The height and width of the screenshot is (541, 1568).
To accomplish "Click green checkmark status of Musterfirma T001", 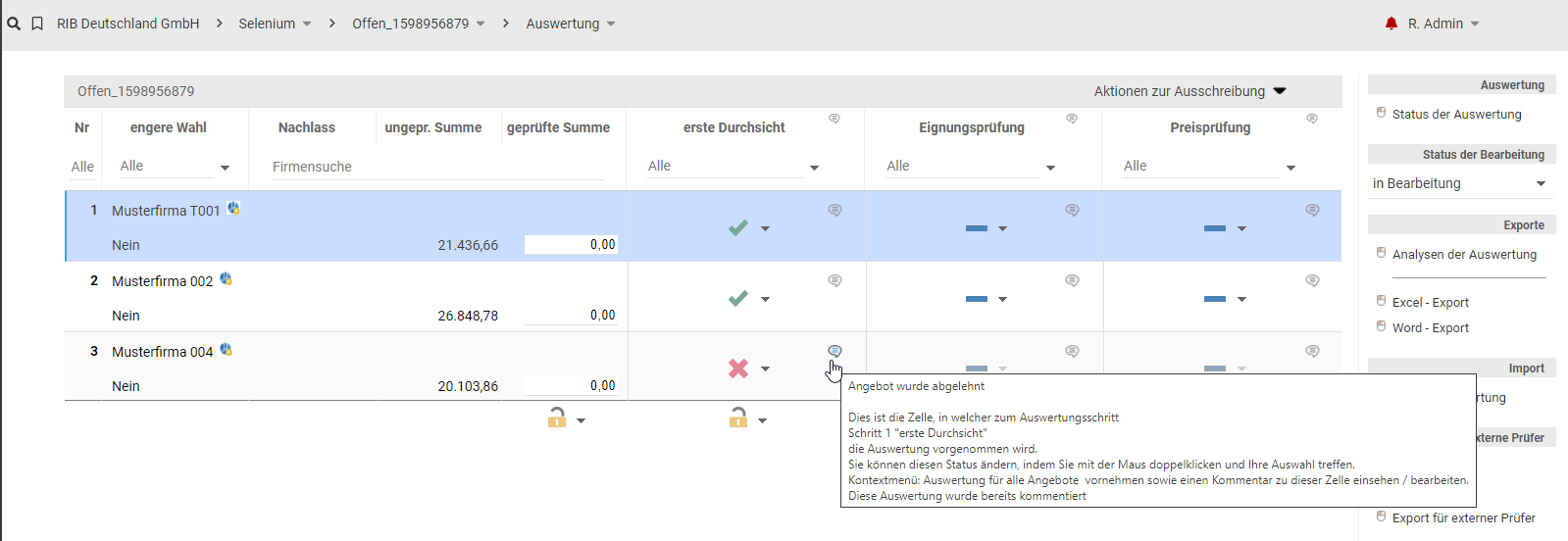I will [738, 228].
